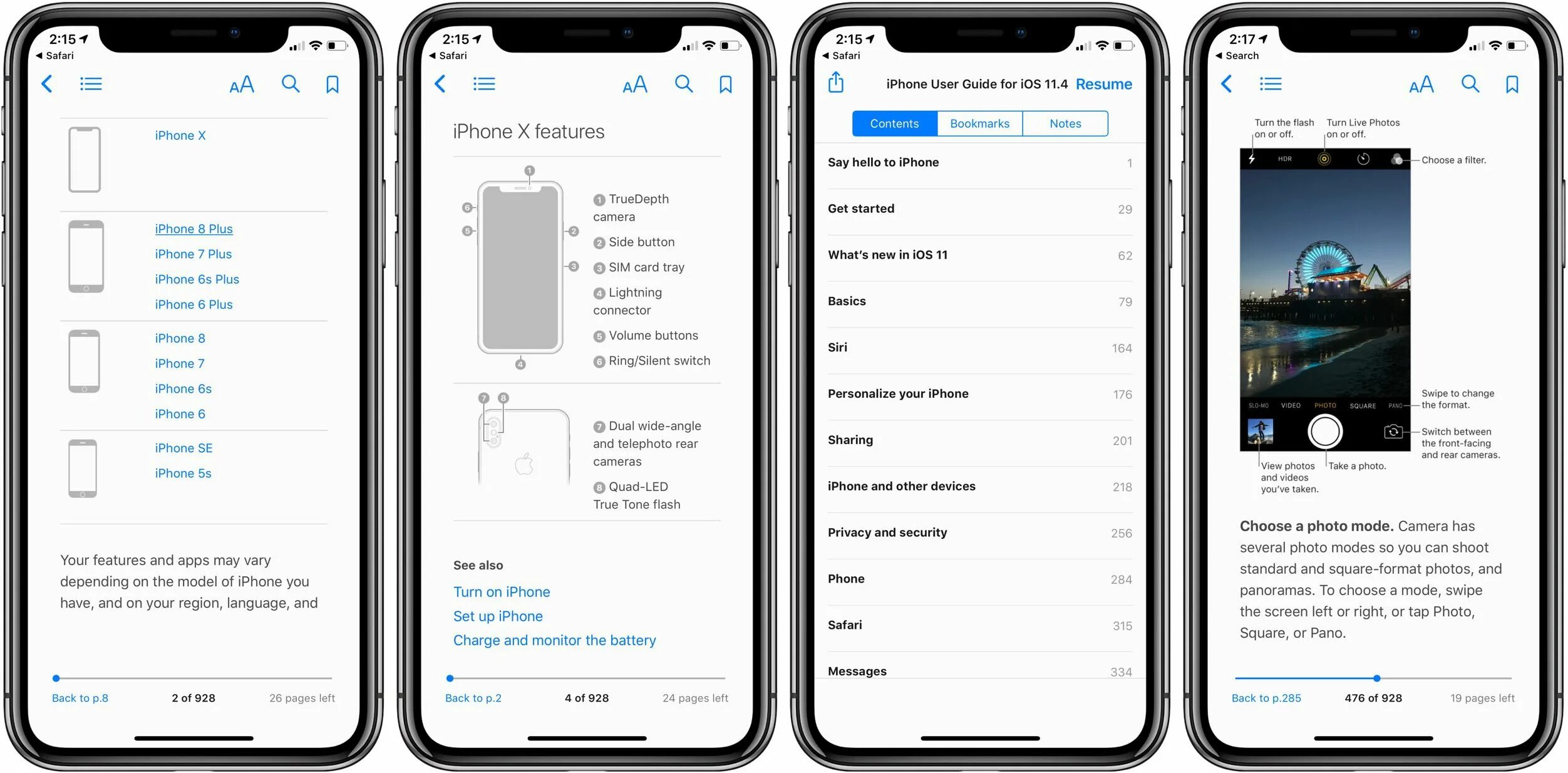The width and height of the screenshot is (1568, 773).
Task: Click the share icon on third phone
Action: tap(839, 83)
